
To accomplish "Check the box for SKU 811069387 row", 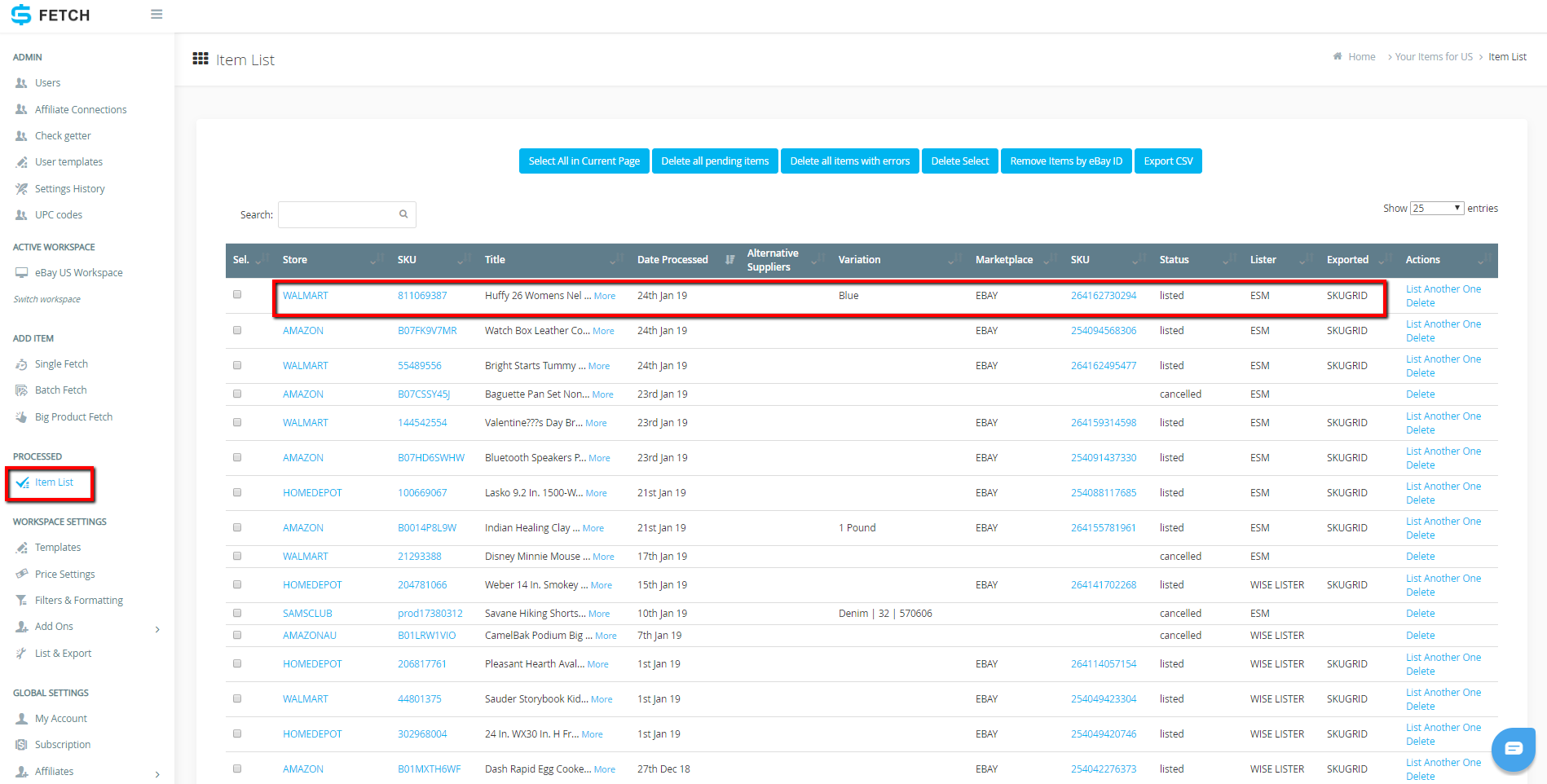I will tap(237, 294).
